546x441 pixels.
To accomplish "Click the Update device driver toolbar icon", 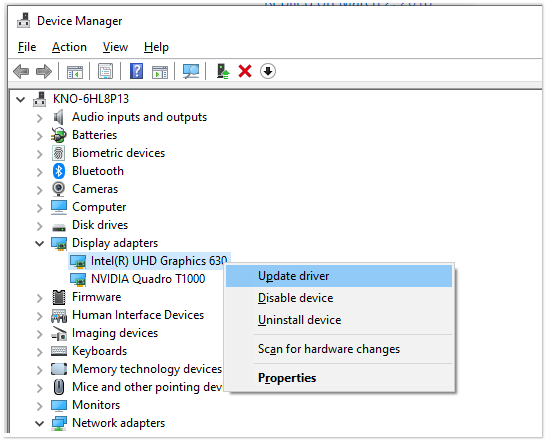I will pyautogui.click(x=223, y=71).
